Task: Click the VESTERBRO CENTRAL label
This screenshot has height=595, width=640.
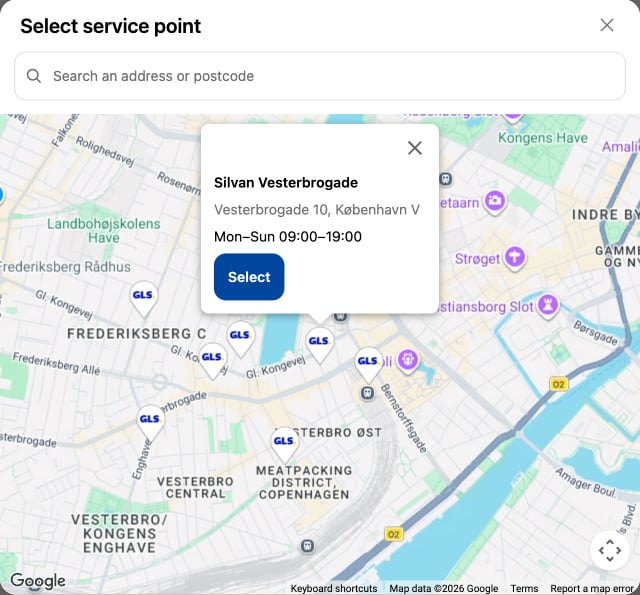Action: point(195,487)
